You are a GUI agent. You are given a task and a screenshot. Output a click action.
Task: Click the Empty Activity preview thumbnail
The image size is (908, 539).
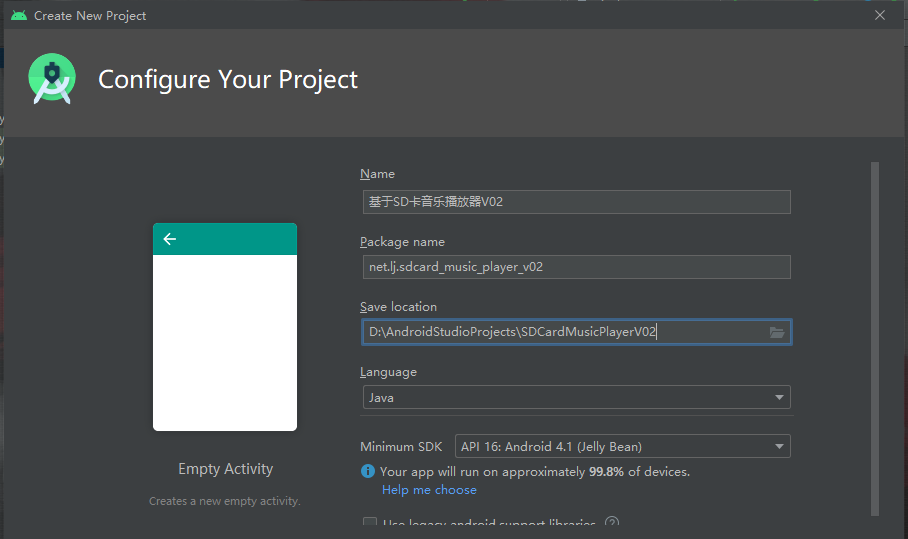[x=225, y=327]
